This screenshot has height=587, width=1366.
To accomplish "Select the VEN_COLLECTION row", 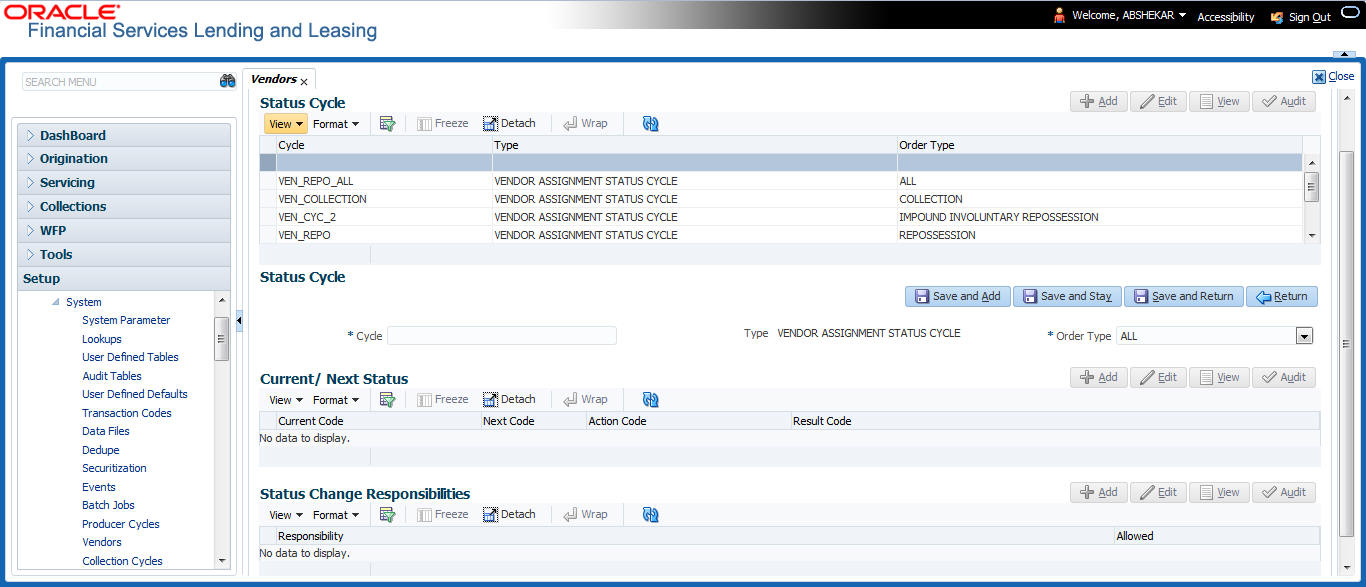I will point(780,199).
